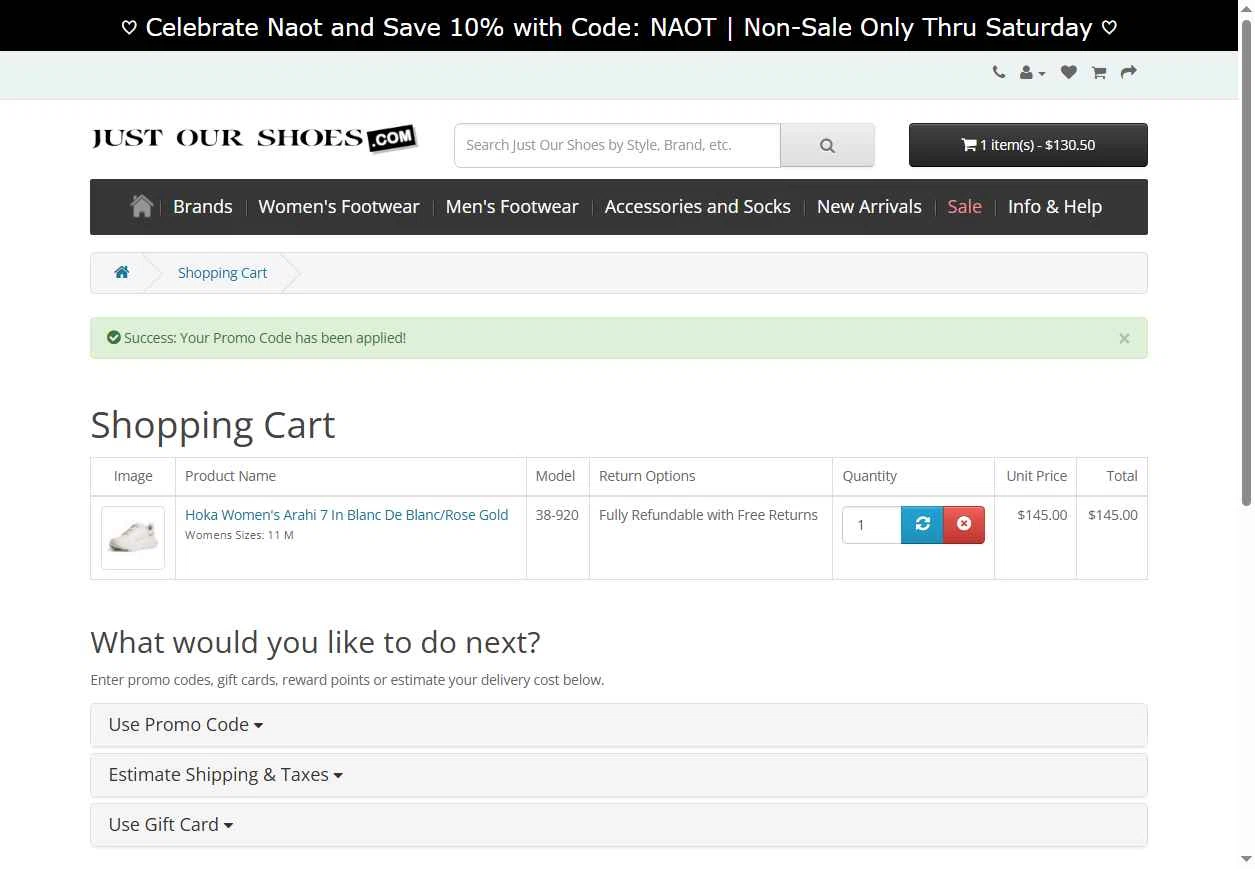Viewport: 1255px width, 869px height.
Task: Click the Just Our Shoes logo
Action: click(254, 139)
